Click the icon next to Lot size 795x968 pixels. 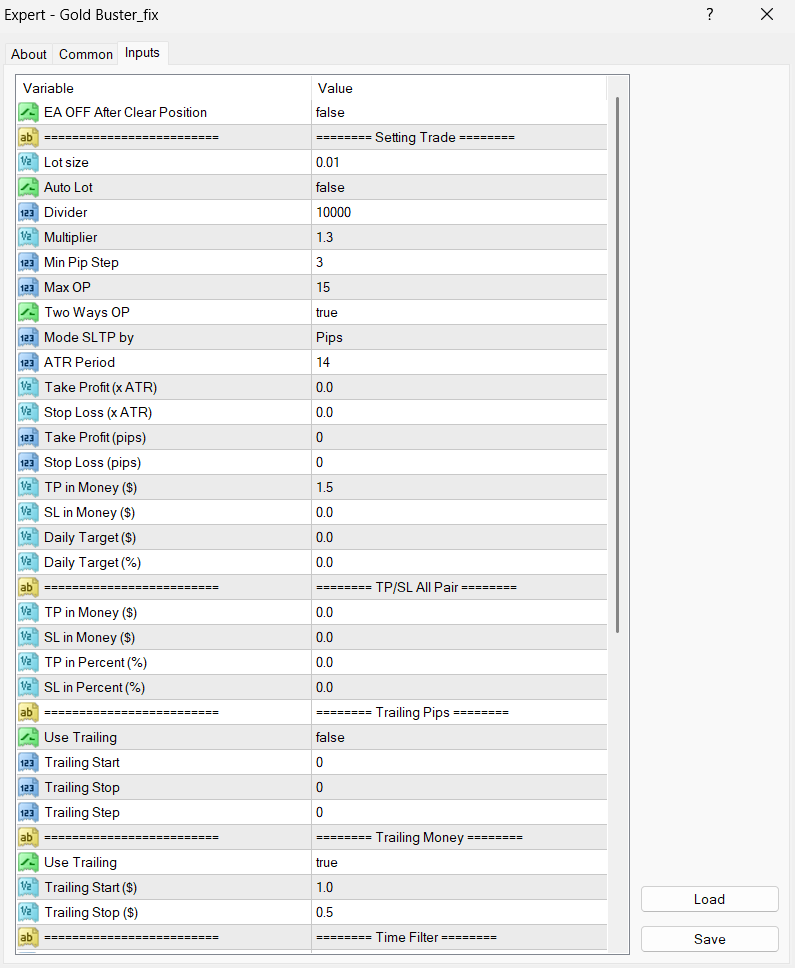[28, 162]
